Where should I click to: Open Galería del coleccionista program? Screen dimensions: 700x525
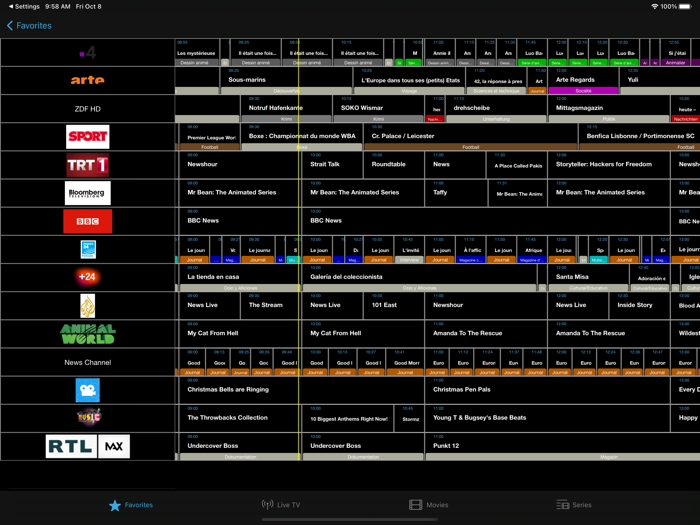[x=420, y=277]
